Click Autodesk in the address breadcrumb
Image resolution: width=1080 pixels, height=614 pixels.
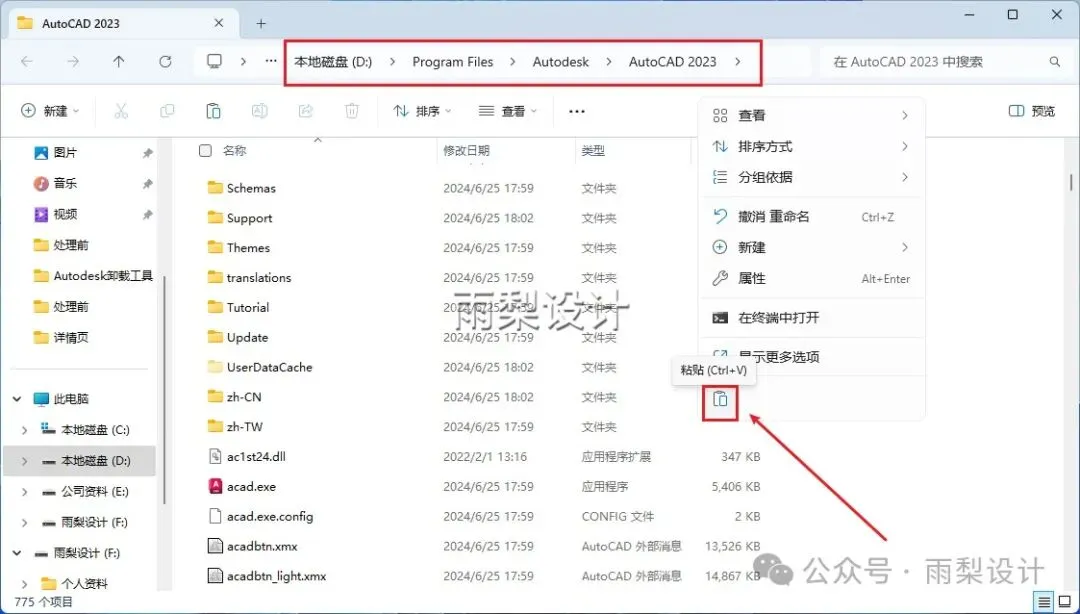pyautogui.click(x=561, y=61)
